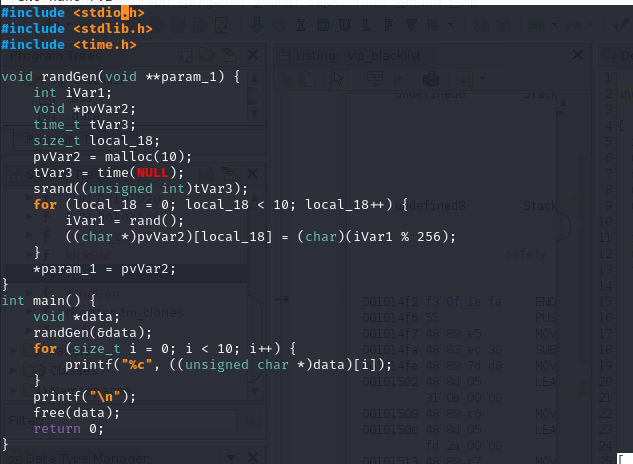Image resolution: width=633 pixels, height=464 pixels.
Task: Click the snapshot camera icon in Listing toolbar
Action: pos(431,78)
